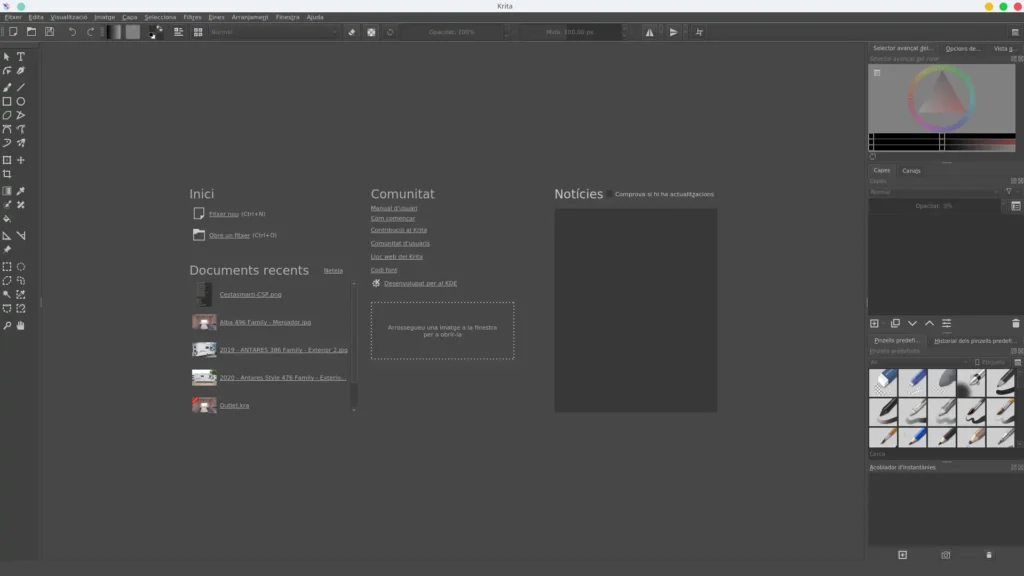The width and height of the screenshot is (1024, 576).
Task: Select the Rectangle tool
Action: pyautogui.click(x=7, y=101)
